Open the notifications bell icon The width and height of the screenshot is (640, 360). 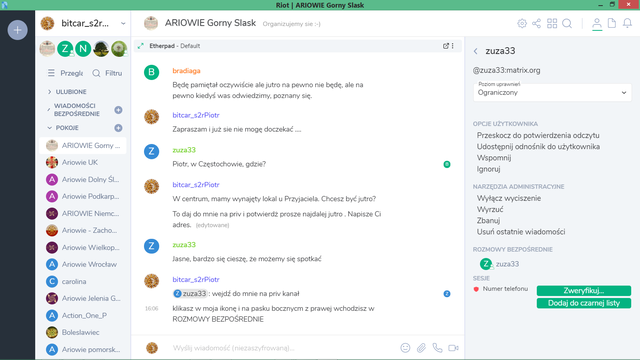pos(627,23)
